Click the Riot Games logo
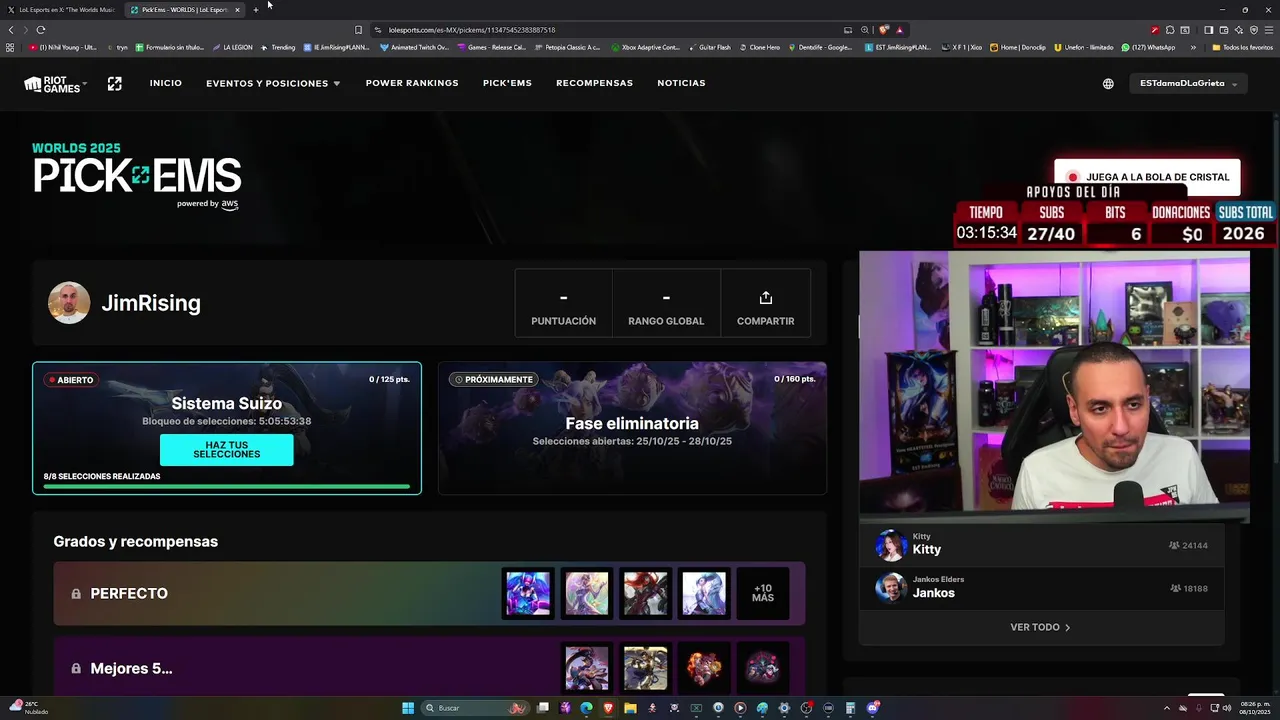 coord(53,84)
